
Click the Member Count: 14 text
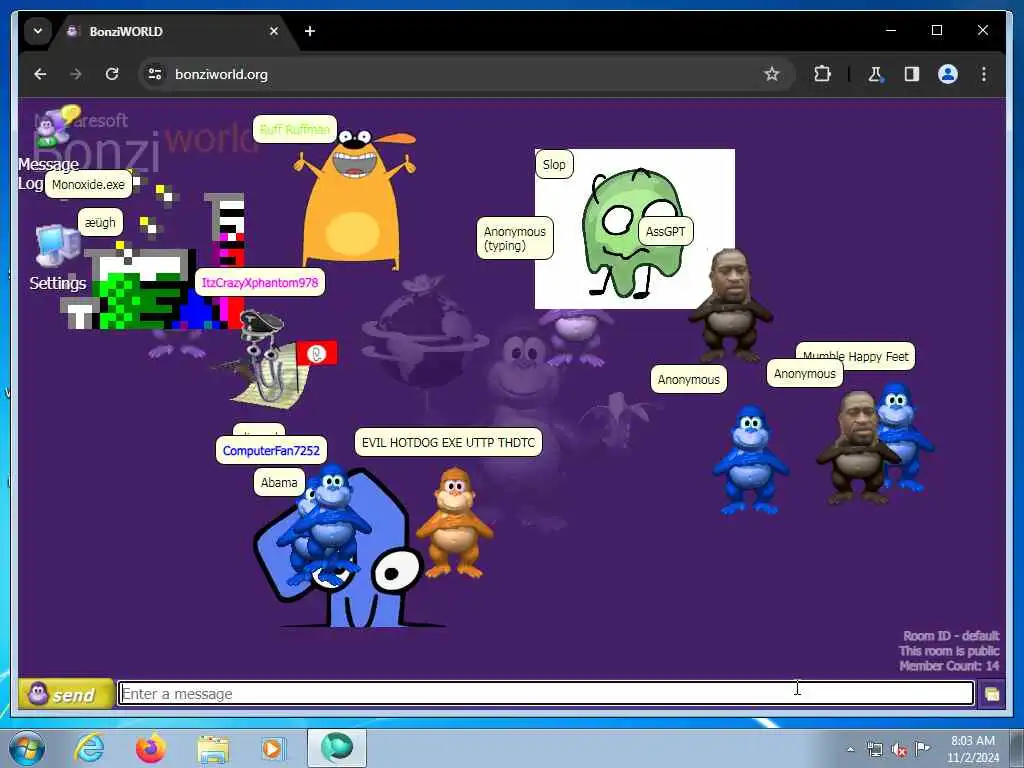pyautogui.click(x=949, y=665)
